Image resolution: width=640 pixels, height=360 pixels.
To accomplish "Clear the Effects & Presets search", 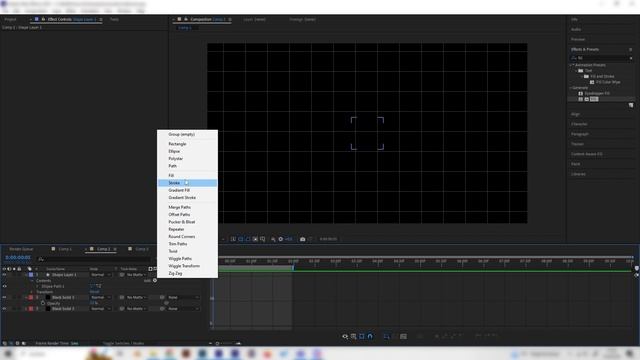I will [631, 58].
